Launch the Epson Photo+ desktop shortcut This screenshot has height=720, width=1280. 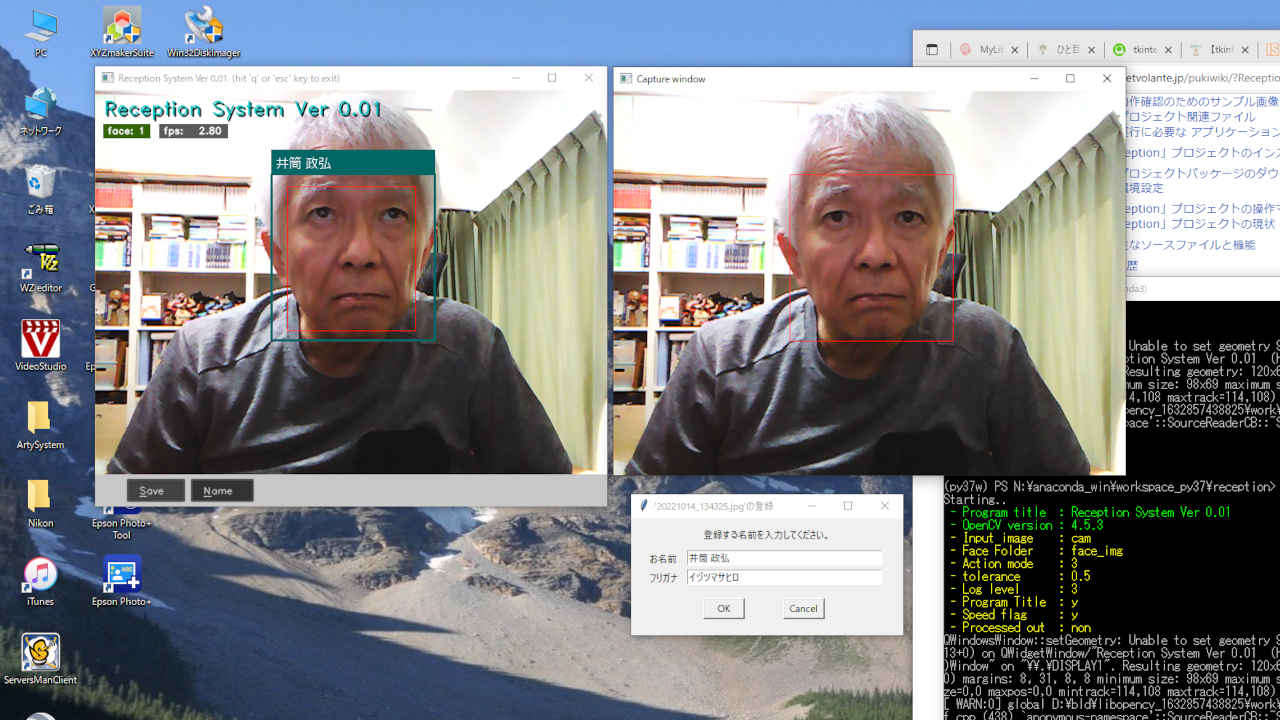(122, 576)
